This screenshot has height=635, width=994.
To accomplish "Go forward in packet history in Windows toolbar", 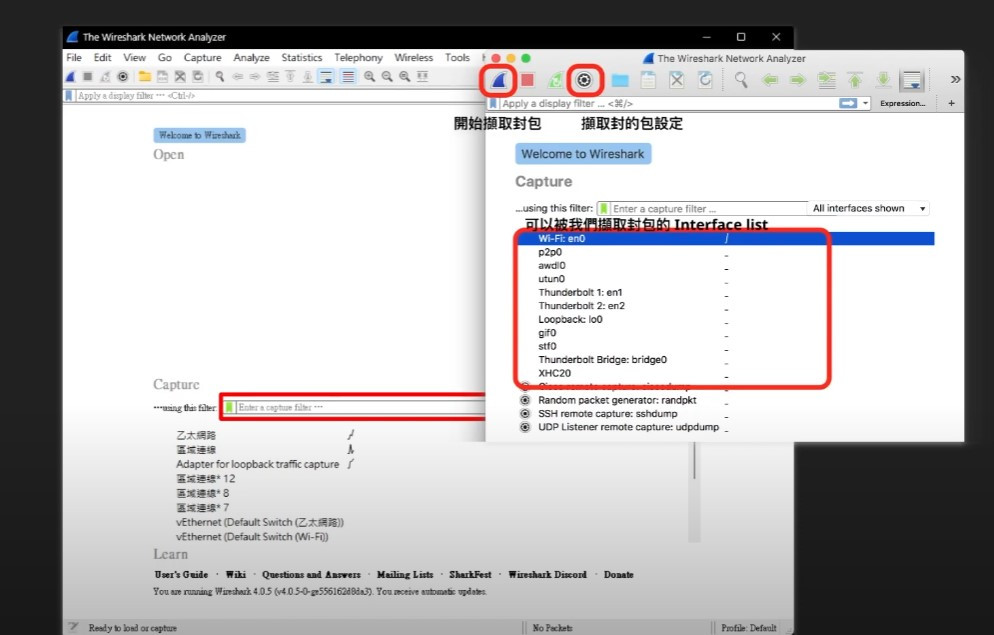I will (x=255, y=77).
